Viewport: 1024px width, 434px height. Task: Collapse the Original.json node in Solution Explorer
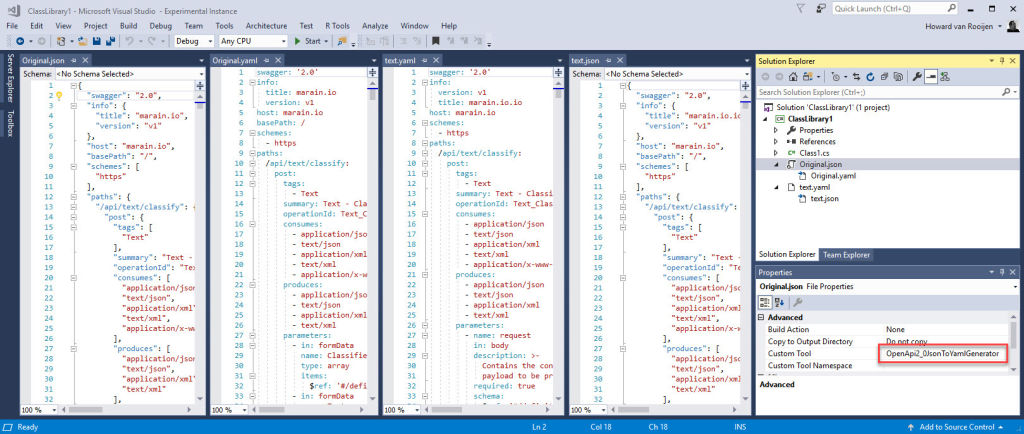coord(776,164)
